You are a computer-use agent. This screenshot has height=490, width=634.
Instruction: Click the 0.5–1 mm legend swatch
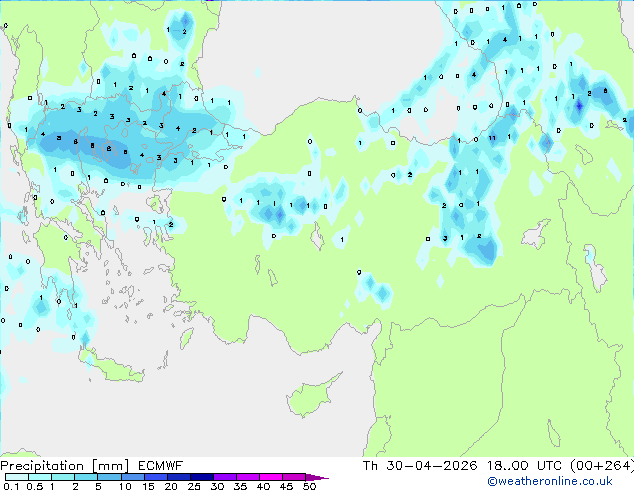[40, 477]
